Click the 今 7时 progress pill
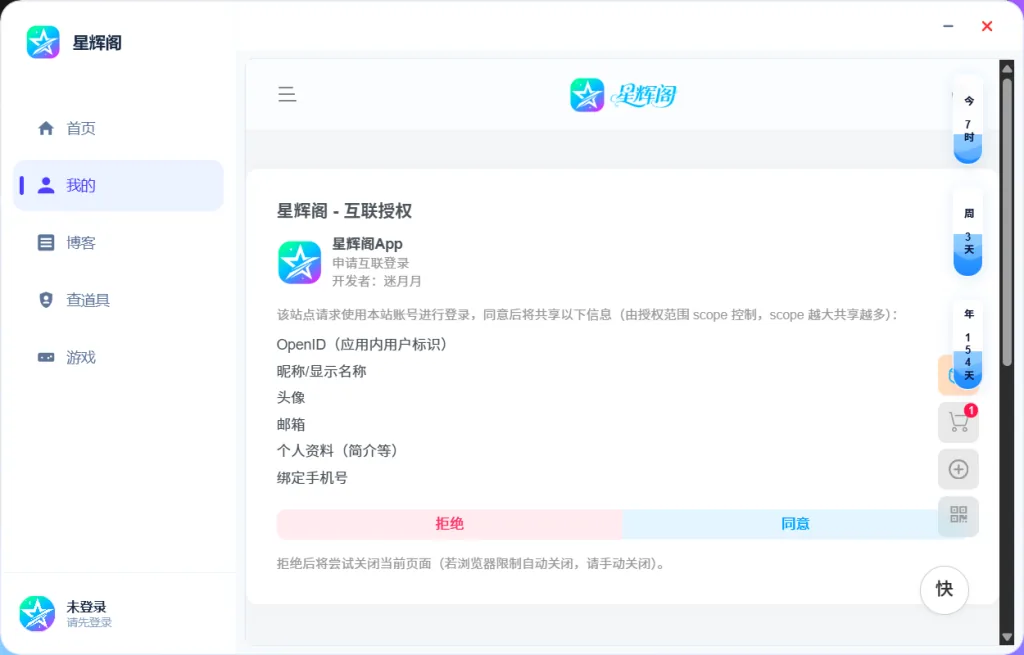Image resolution: width=1024 pixels, height=655 pixels. click(968, 120)
